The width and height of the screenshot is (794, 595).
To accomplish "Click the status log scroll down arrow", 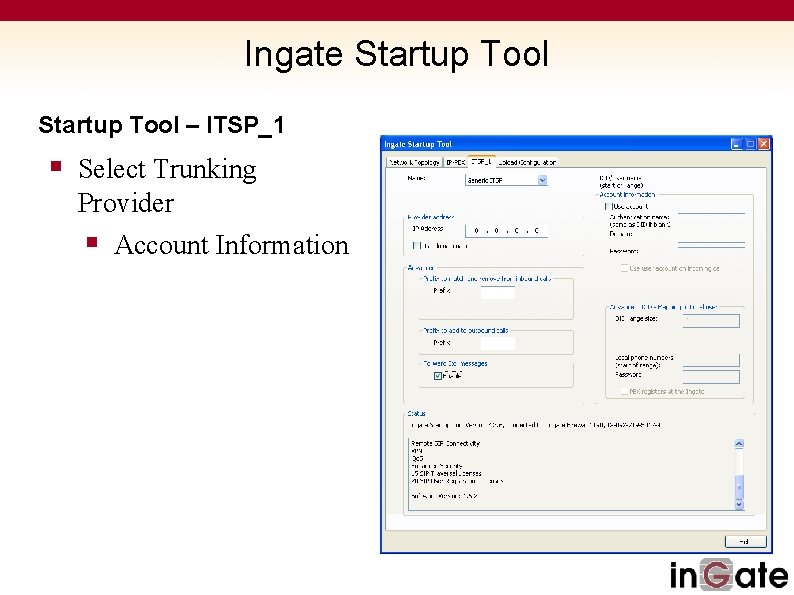I will 739,504.
